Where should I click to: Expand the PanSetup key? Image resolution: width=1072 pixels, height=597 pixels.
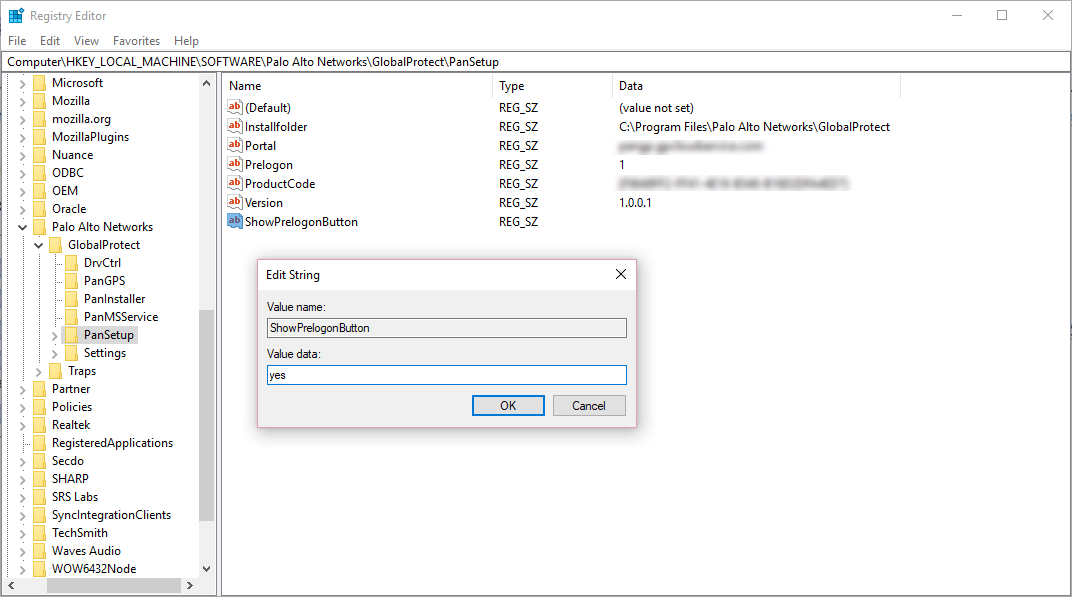coord(55,335)
